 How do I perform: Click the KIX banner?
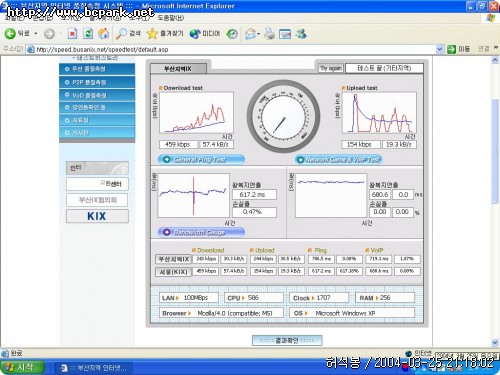(x=97, y=216)
